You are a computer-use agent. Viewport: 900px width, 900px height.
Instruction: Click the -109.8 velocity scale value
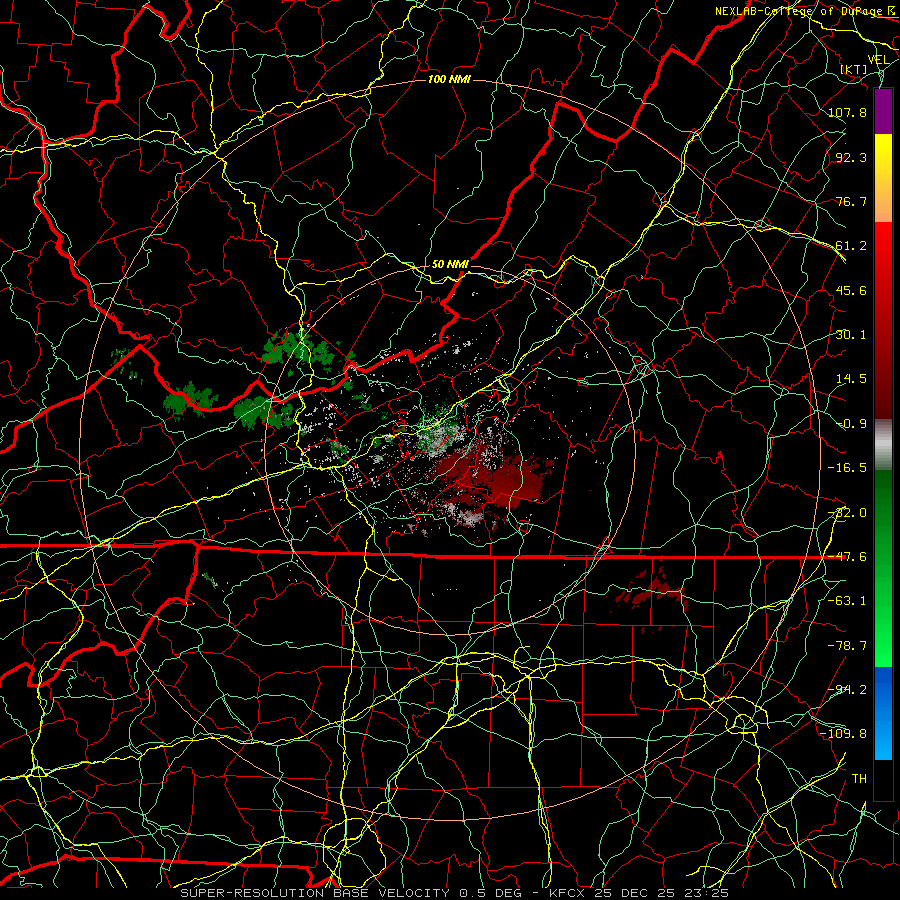[x=844, y=734]
